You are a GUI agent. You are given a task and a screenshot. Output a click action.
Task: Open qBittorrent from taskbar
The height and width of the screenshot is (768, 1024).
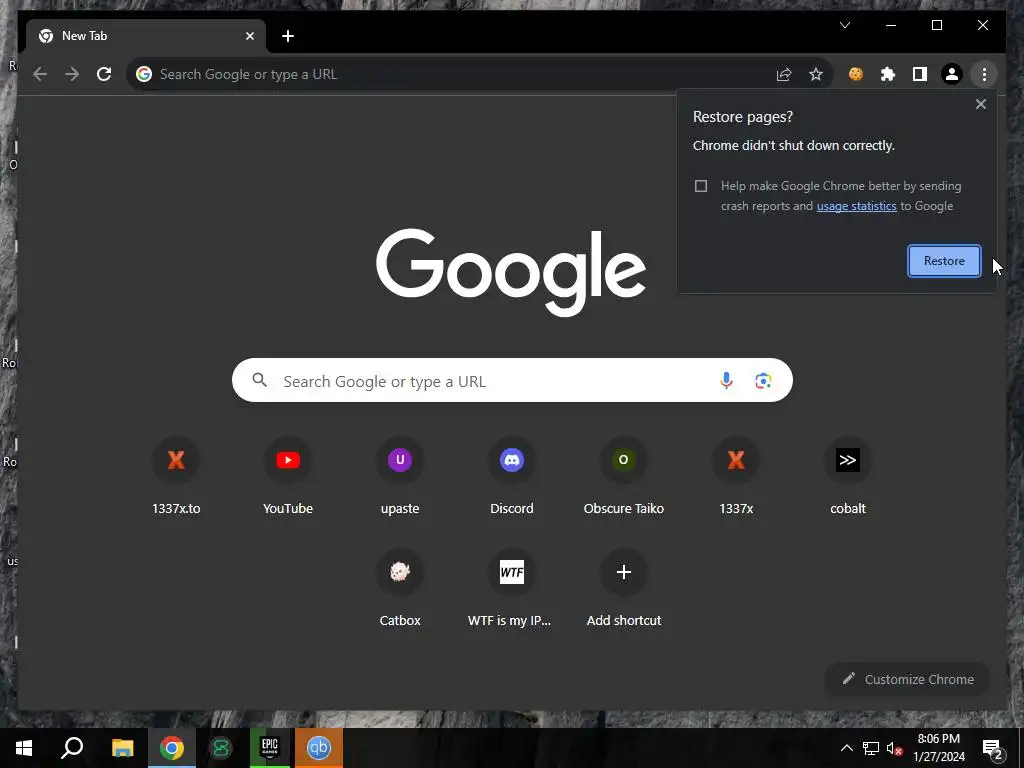point(319,748)
